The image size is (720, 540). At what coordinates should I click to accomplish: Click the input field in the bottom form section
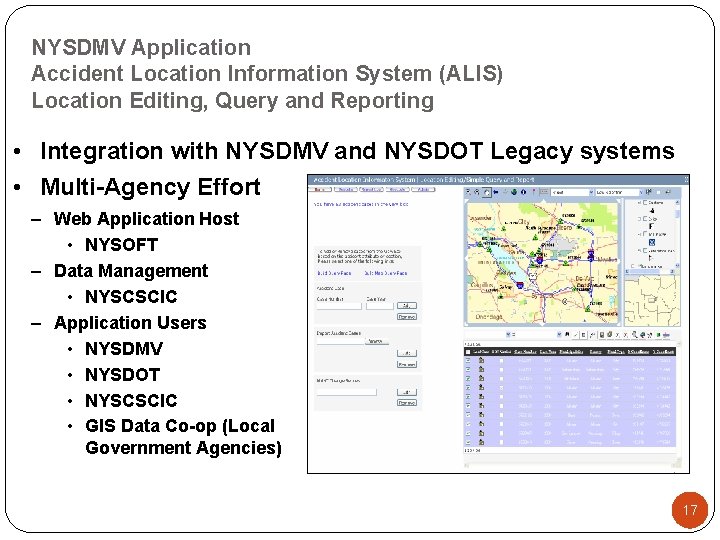(x=347, y=392)
